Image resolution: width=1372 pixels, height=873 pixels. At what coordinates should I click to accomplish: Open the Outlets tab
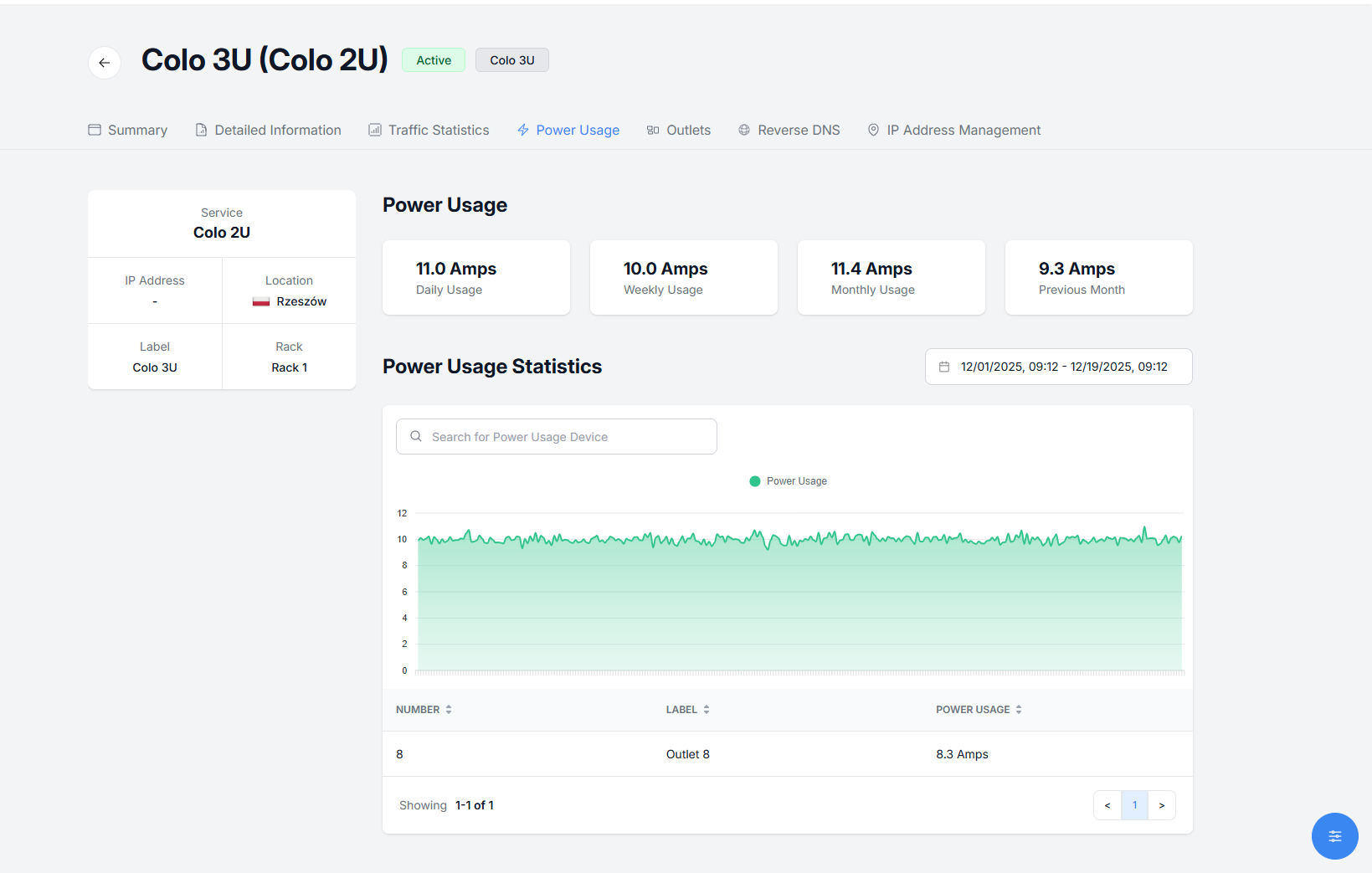(679, 130)
